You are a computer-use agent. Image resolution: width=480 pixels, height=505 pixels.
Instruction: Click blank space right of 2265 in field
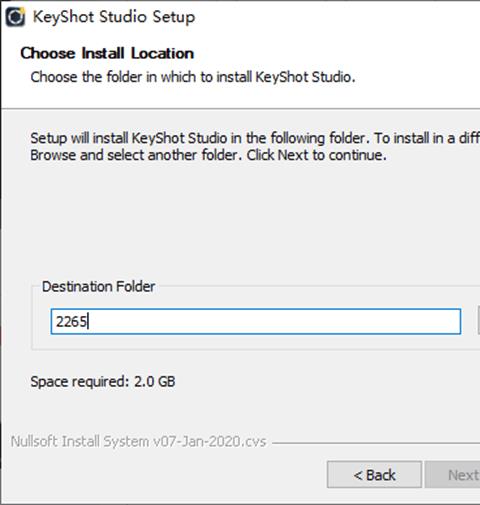coord(273,322)
